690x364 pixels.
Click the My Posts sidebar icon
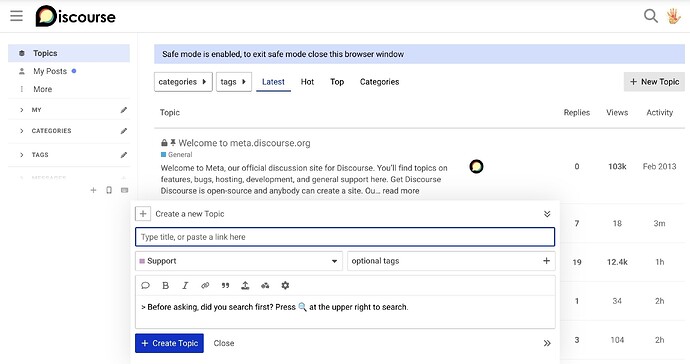click(22, 71)
